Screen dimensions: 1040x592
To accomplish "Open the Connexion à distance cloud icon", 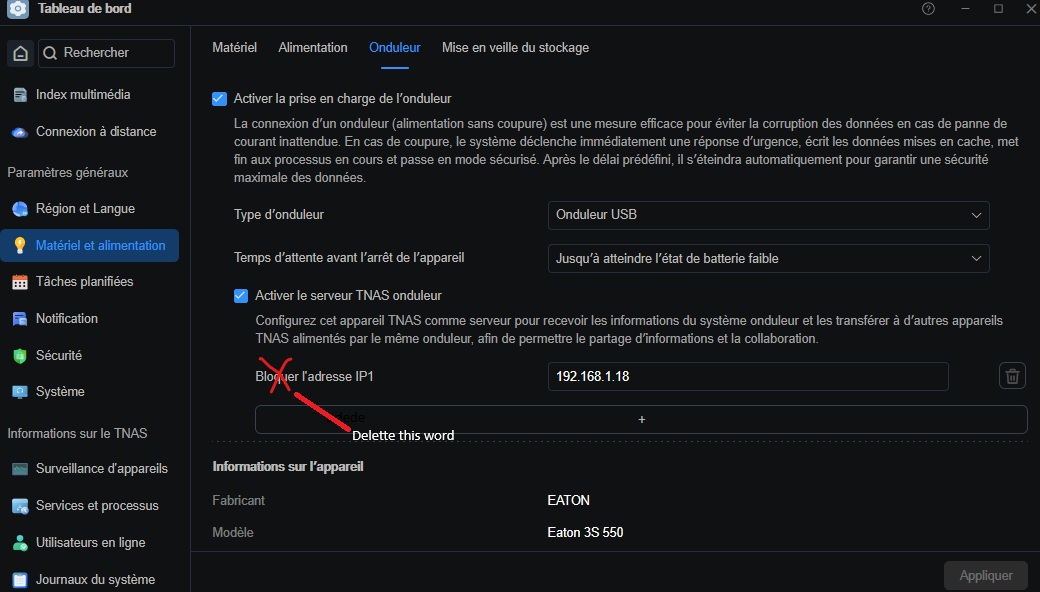I will pos(20,132).
